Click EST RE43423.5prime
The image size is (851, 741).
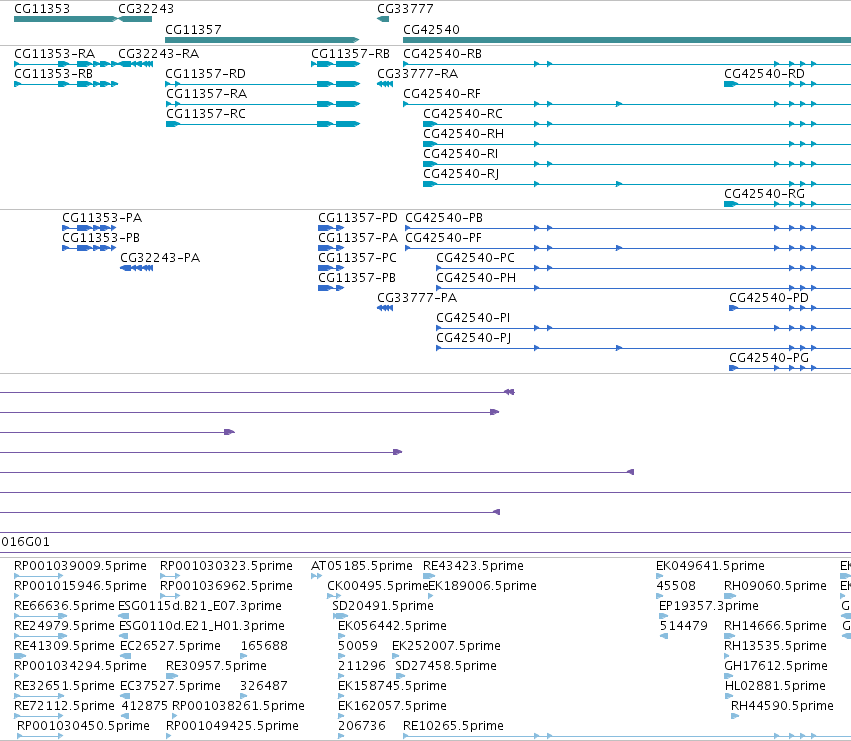pos(473,566)
